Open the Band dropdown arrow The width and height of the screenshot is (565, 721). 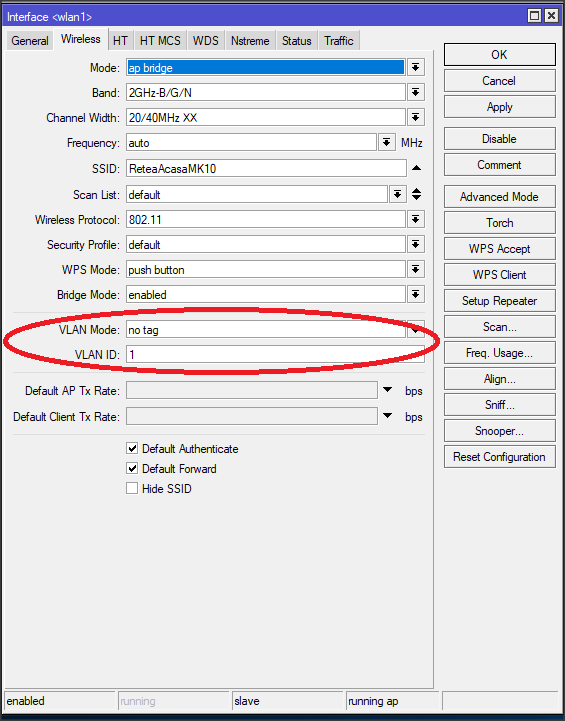(x=416, y=92)
